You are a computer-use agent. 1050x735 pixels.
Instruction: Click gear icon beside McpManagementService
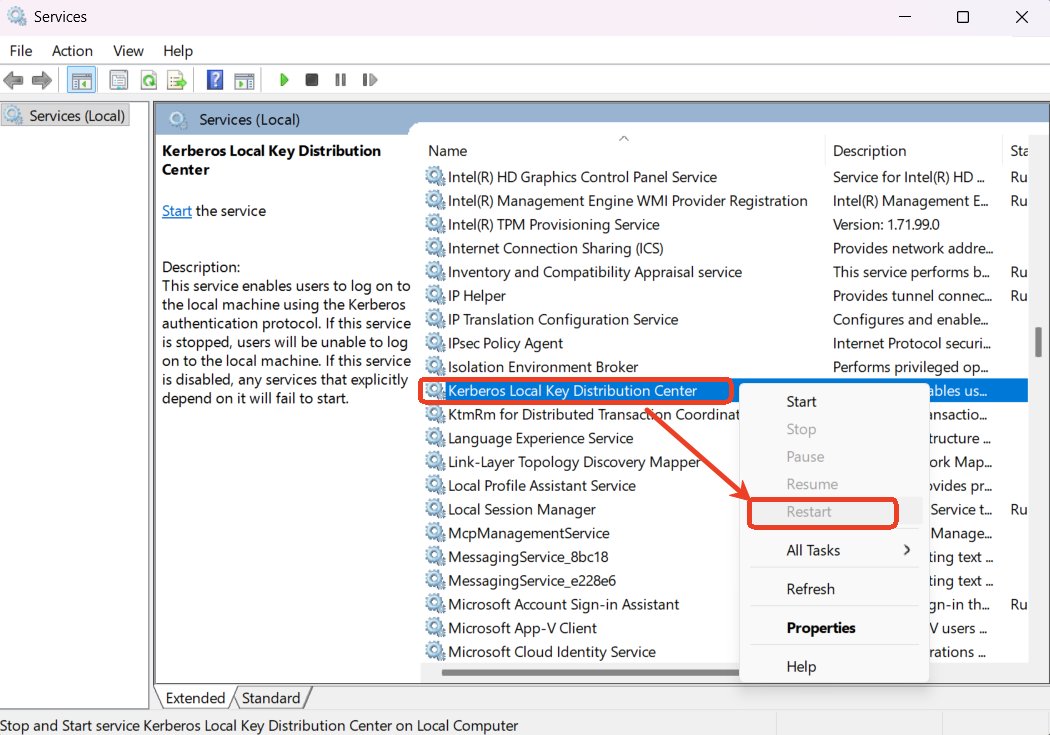coord(435,533)
